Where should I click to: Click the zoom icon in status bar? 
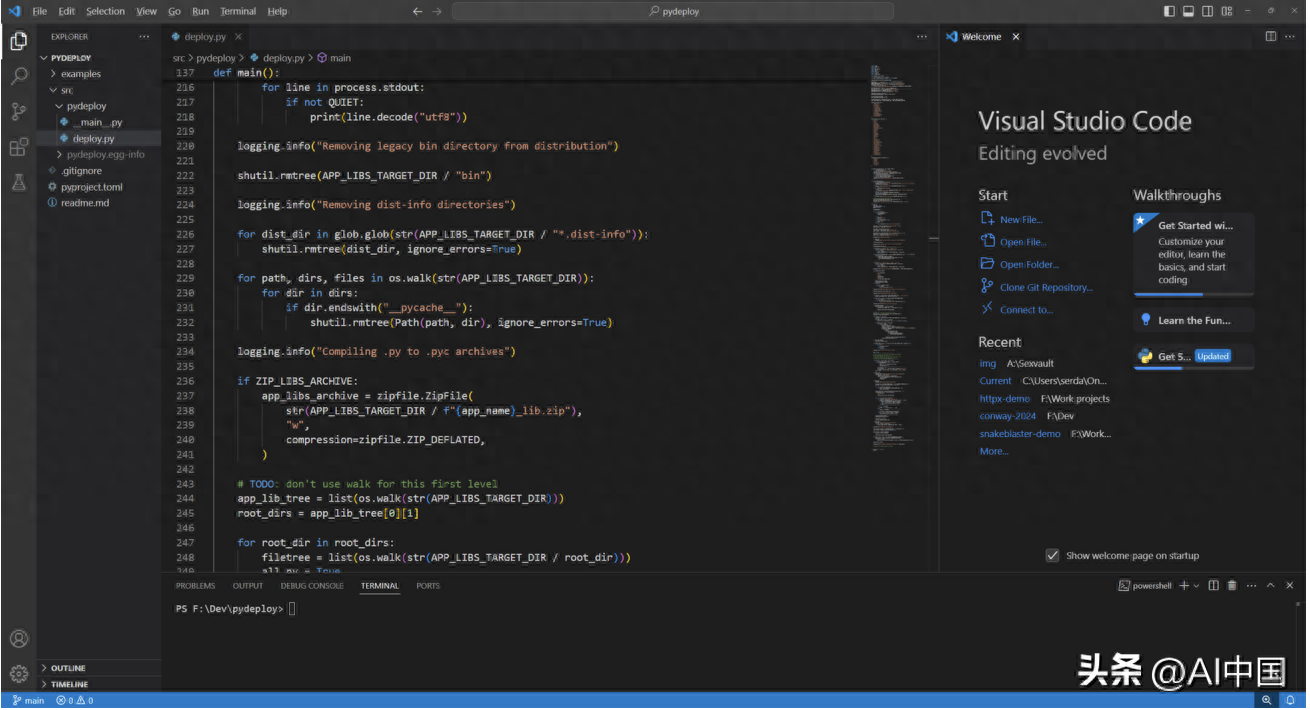pos(1267,701)
